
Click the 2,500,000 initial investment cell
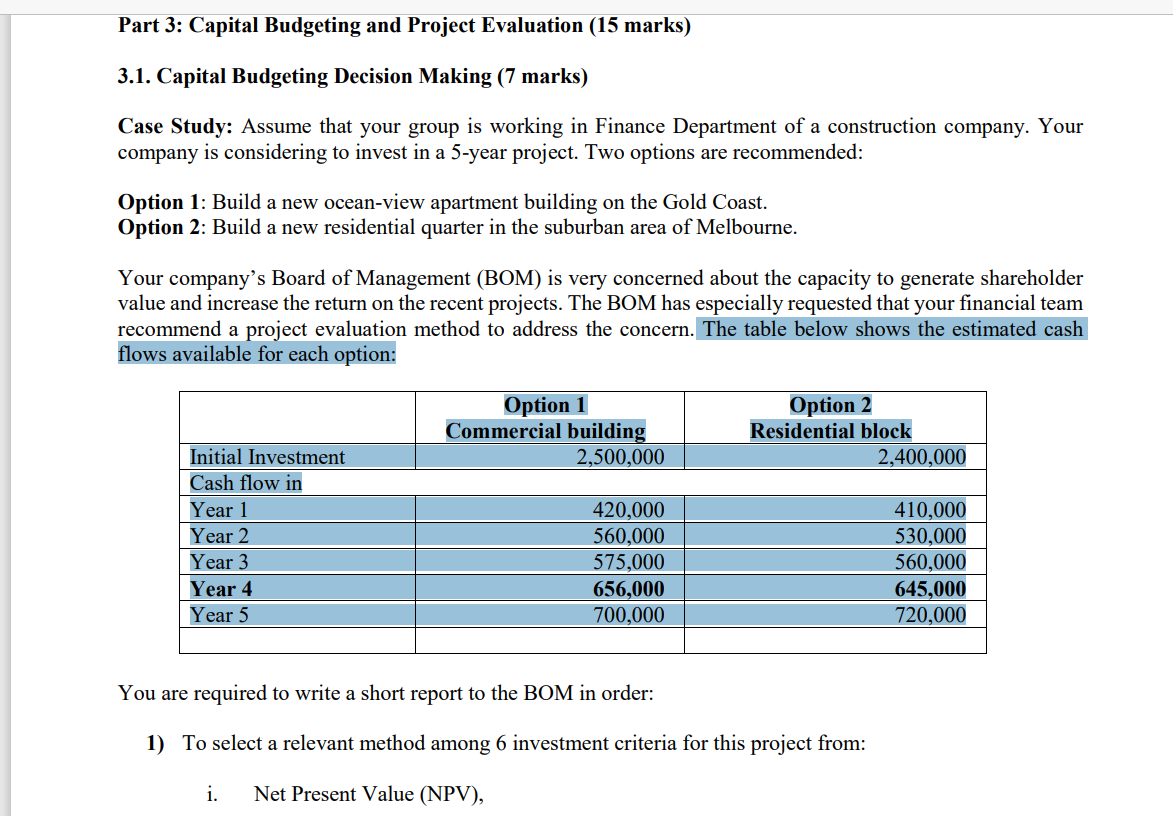(x=620, y=457)
